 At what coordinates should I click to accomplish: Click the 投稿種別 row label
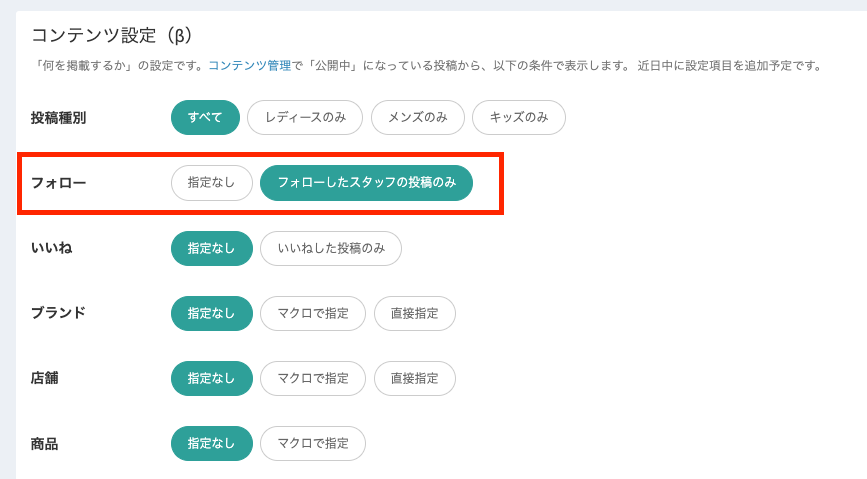(58, 117)
